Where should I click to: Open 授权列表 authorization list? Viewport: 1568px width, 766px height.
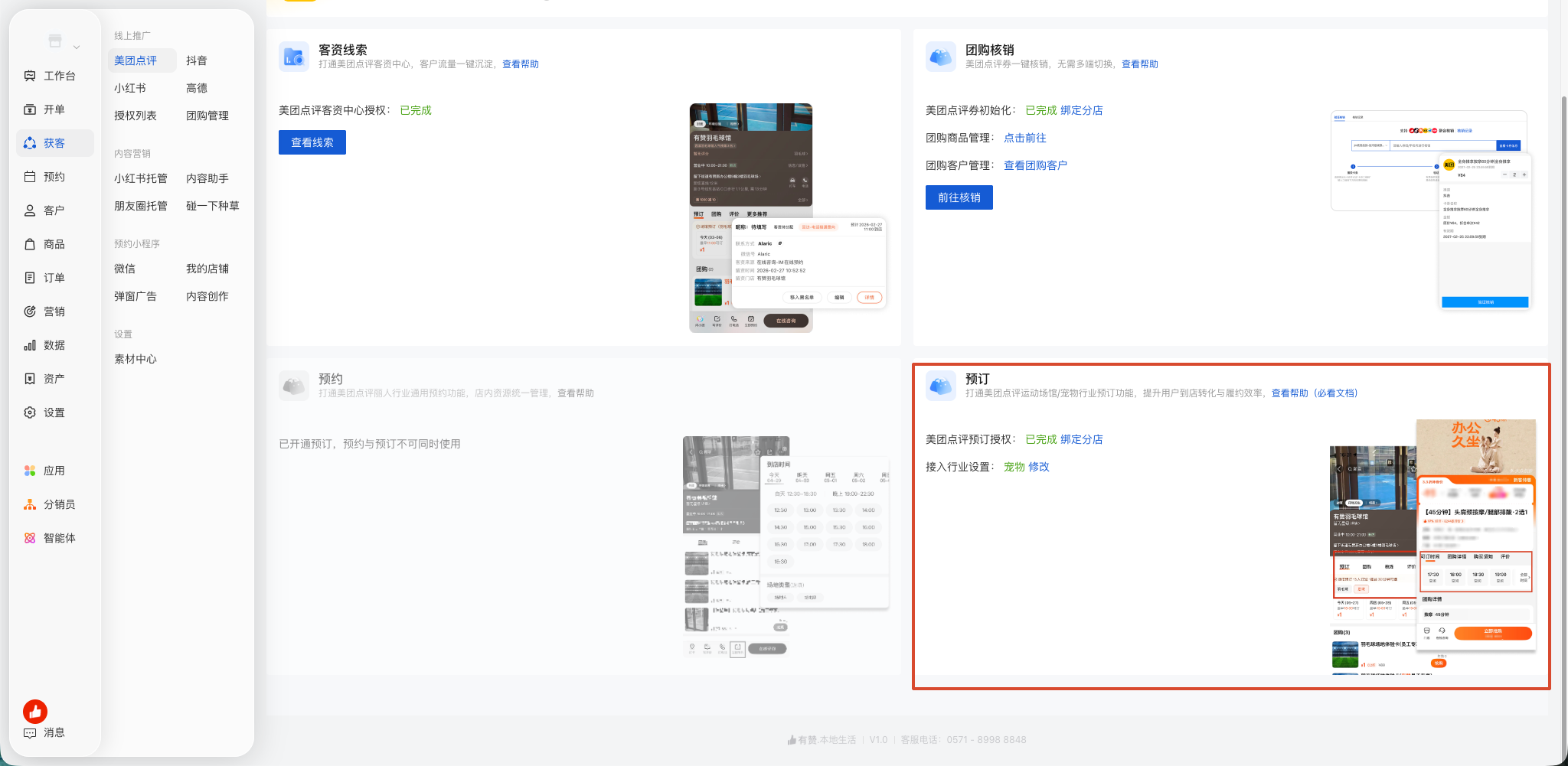[x=136, y=116]
